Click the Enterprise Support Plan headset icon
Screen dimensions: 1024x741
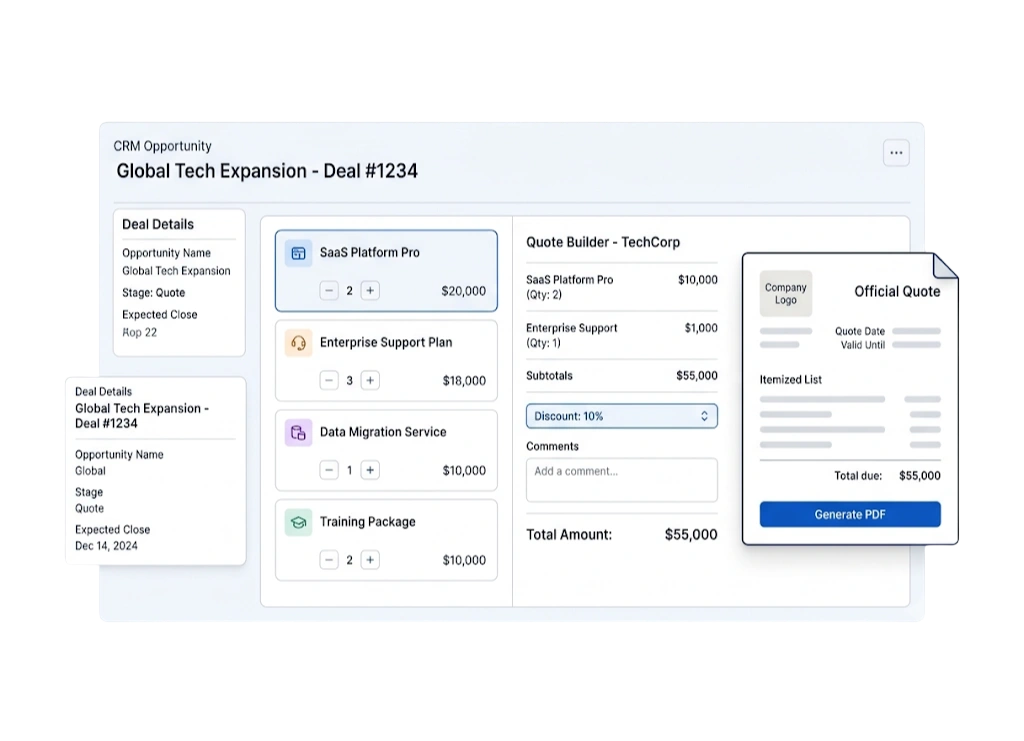pos(298,343)
